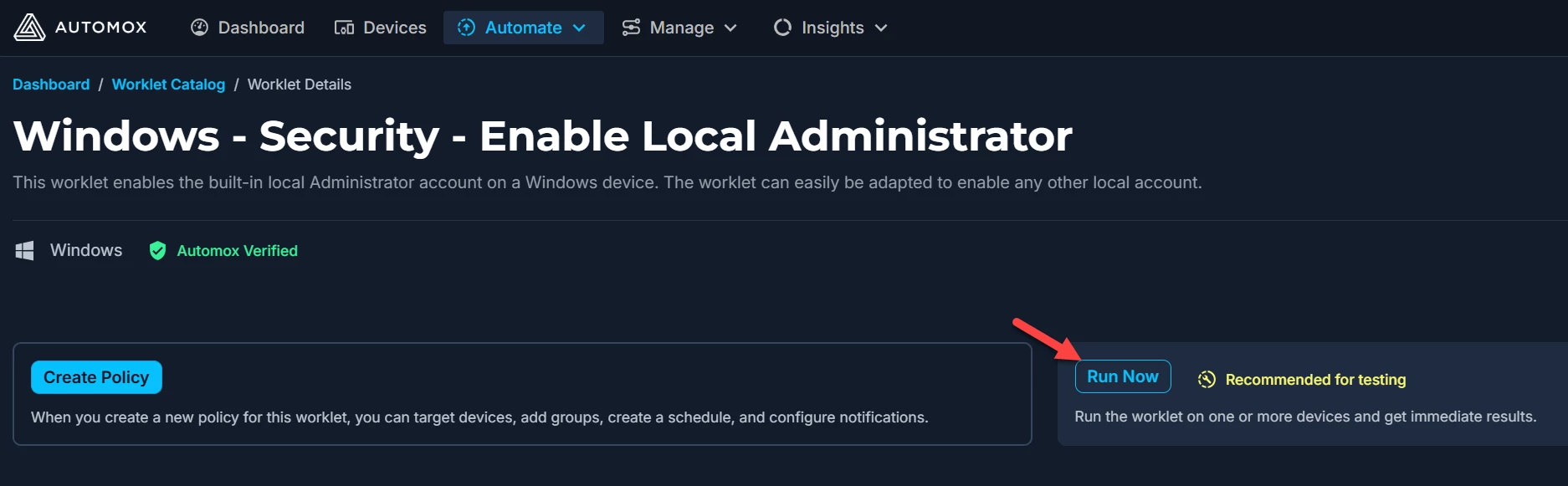
Task: Click the 'When you create a new policy' text
Action: coord(479,417)
